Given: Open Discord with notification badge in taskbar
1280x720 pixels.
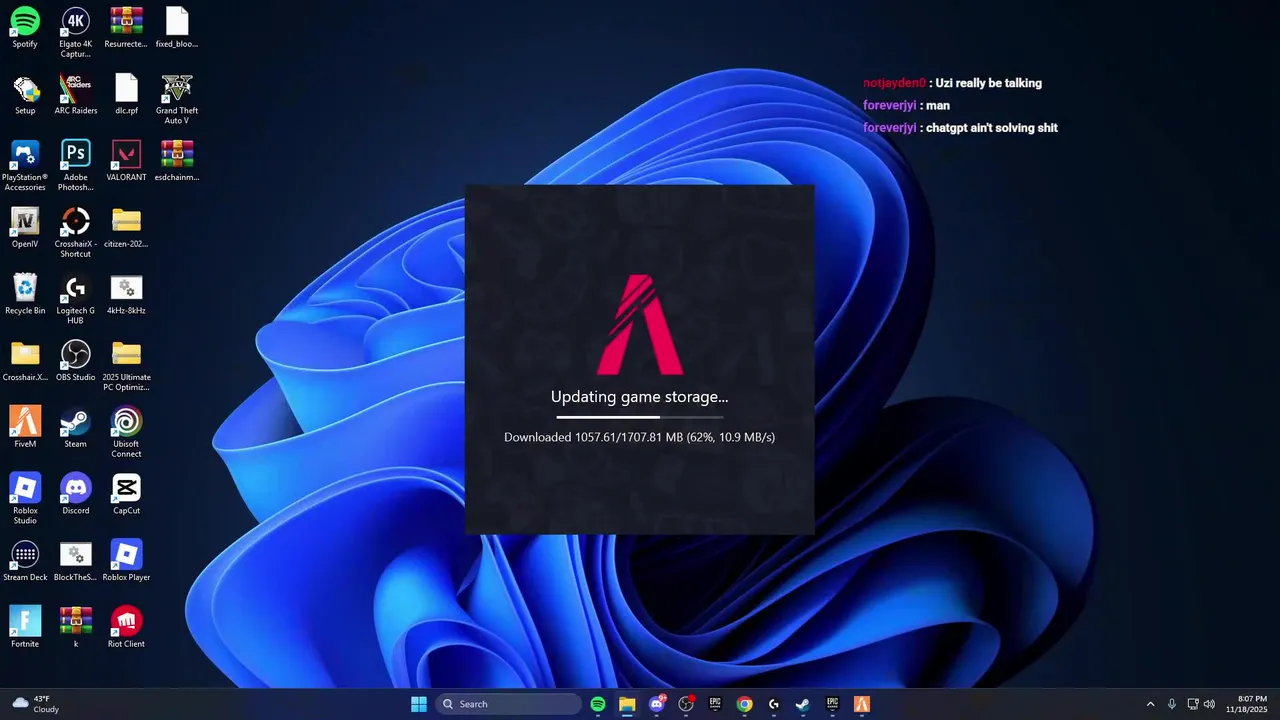Looking at the screenshot, I should (x=657, y=704).
